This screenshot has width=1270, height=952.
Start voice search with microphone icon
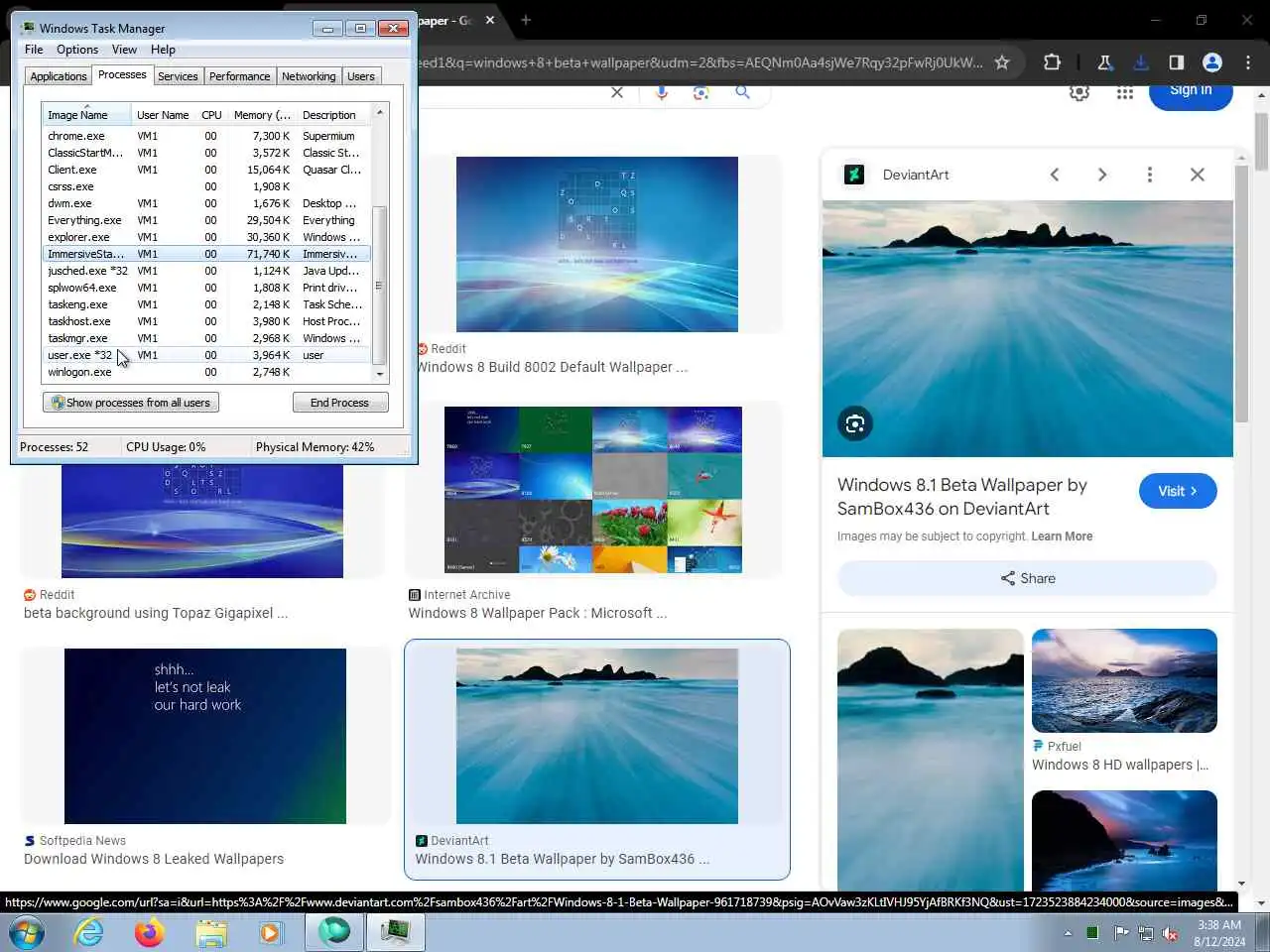[x=662, y=92]
